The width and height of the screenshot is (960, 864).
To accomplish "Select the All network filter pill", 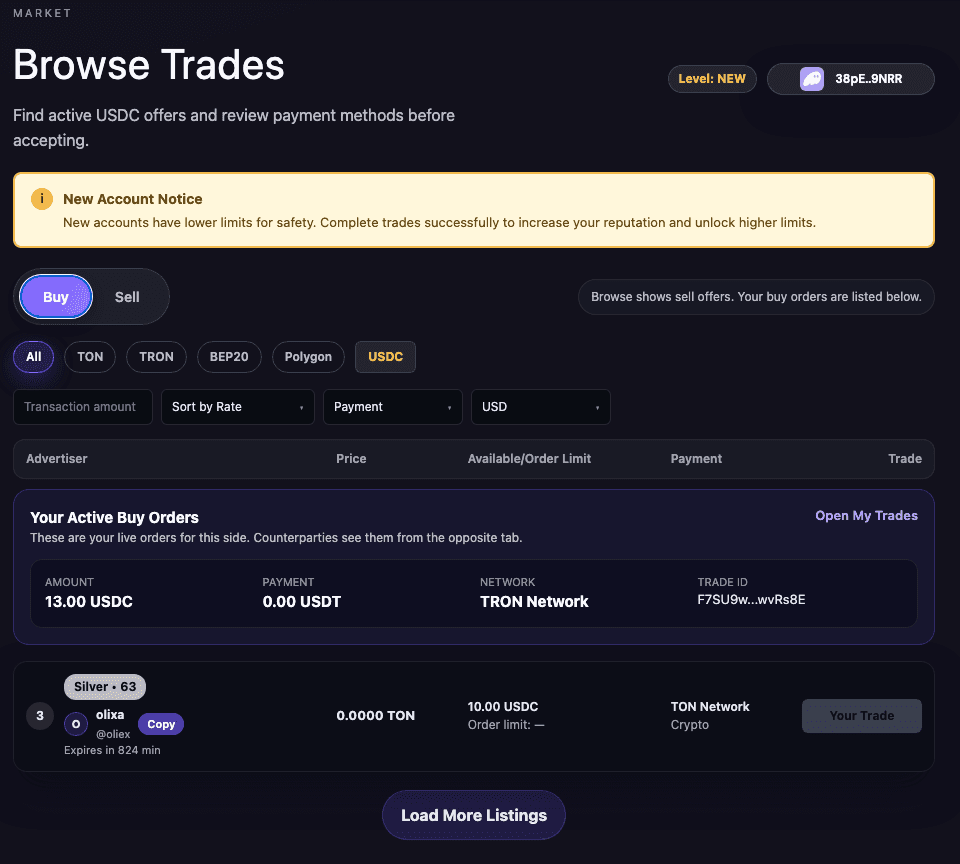I will [33, 357].
